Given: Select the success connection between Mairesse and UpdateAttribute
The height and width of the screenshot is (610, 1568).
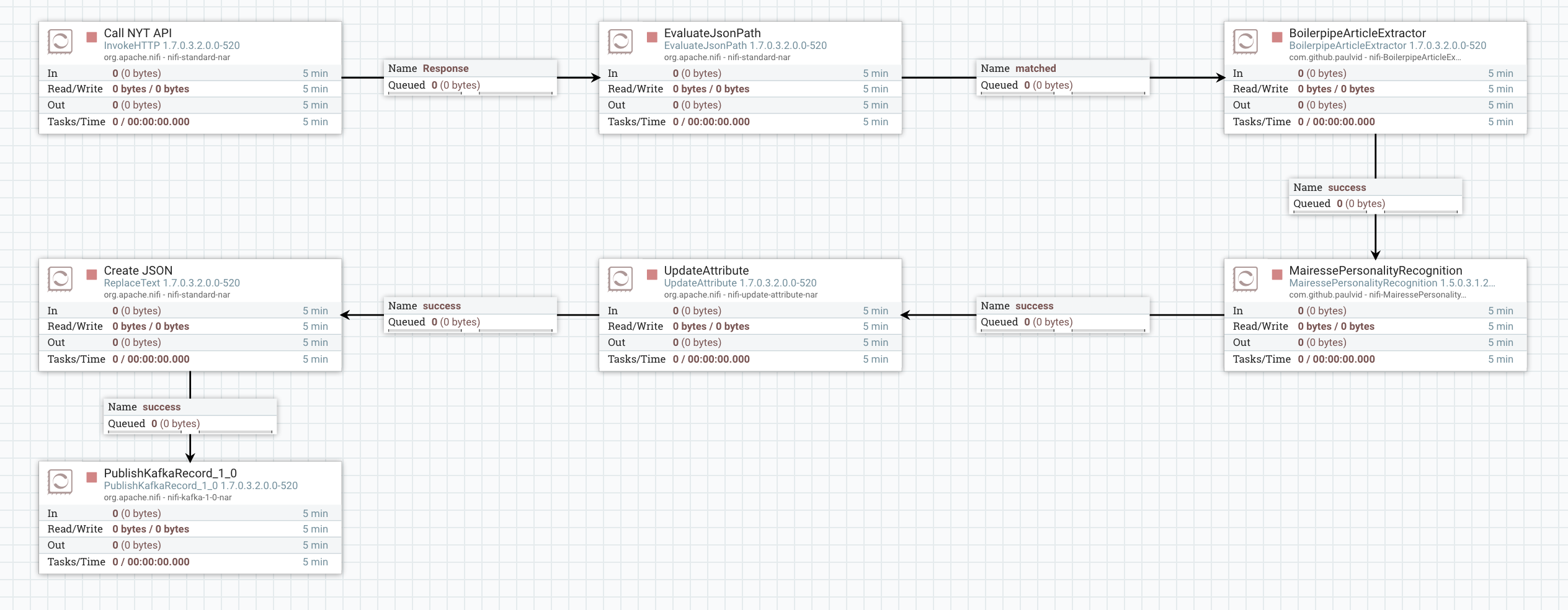Looking at the screenshot, I should (1063, 315).
